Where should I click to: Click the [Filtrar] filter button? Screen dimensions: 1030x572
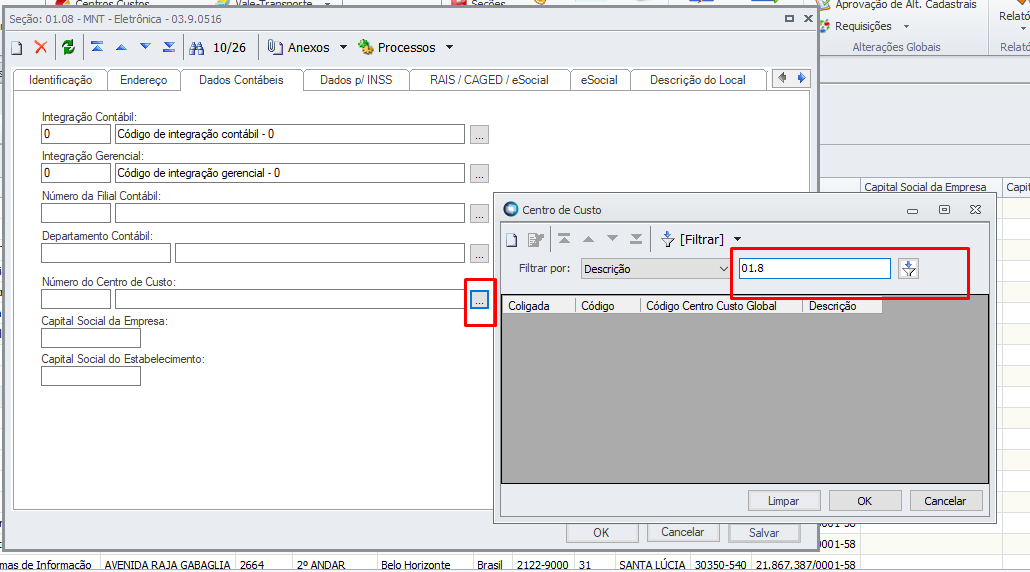tap(692, 239)
